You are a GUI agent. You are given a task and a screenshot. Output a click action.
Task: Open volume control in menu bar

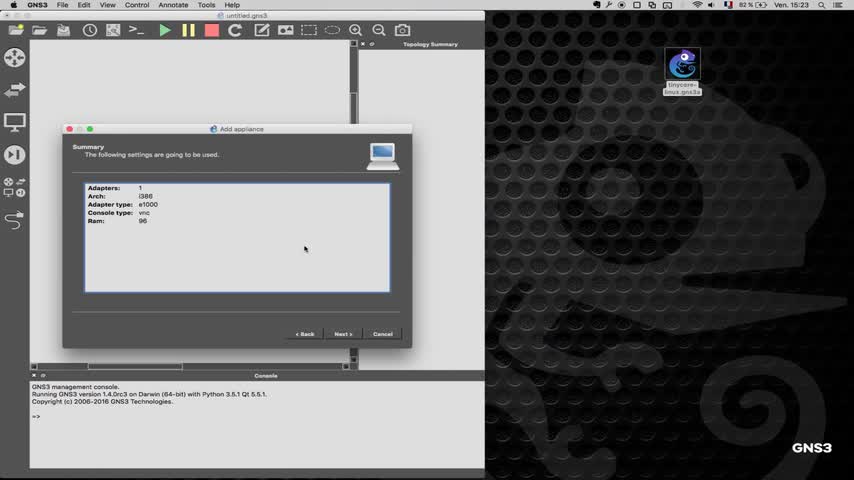(711, 5)
